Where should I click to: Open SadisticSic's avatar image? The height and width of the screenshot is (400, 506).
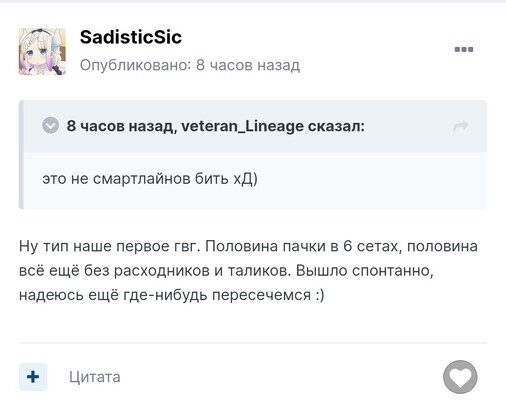(x=42, y=51)
